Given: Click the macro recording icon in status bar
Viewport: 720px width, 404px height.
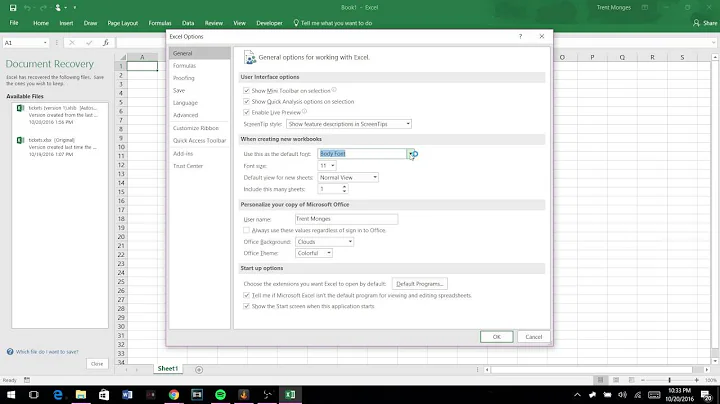Looking at the screenshot, I should (x=27, y=380).
